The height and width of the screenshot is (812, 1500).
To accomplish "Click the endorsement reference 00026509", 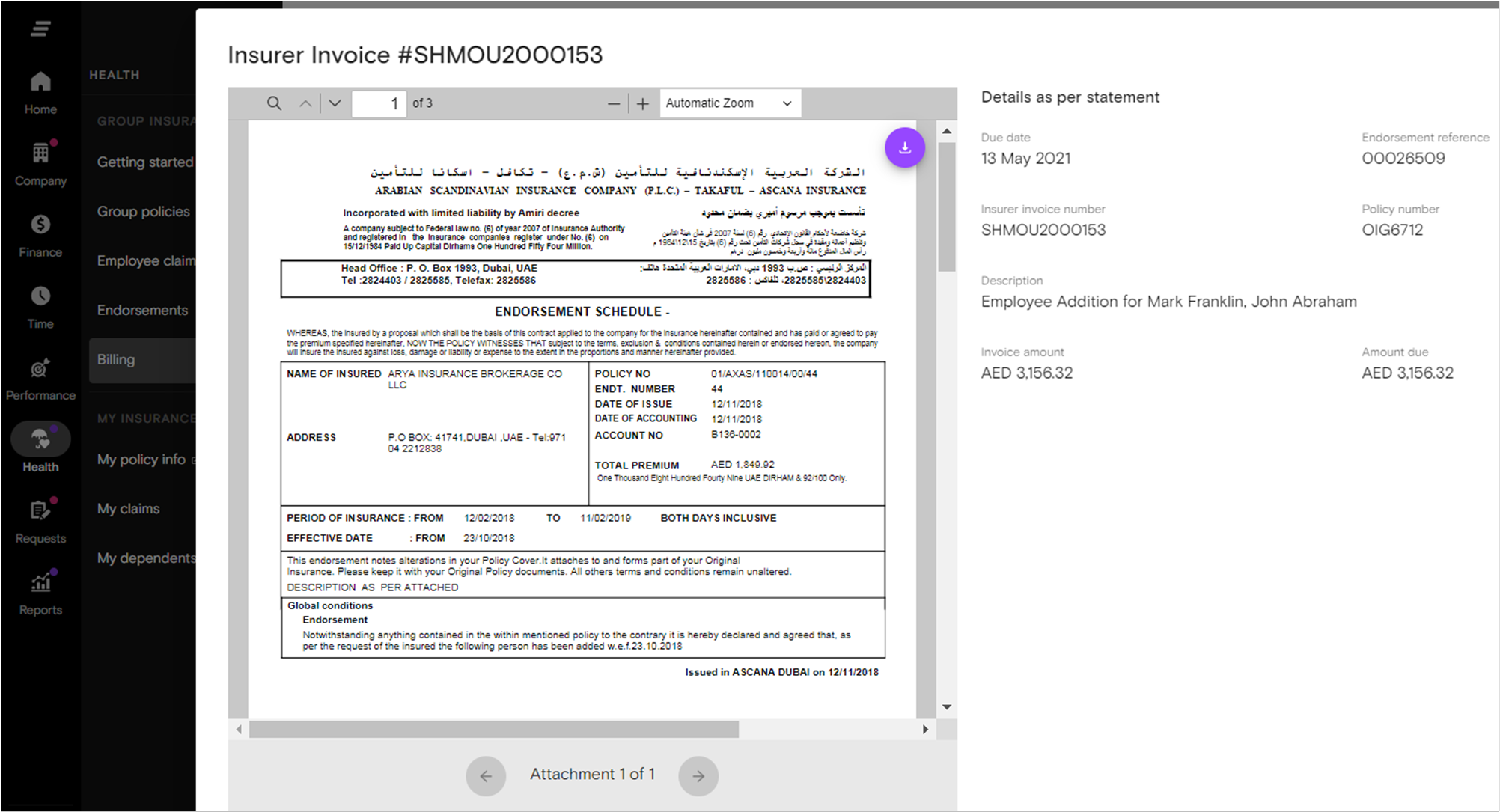I will [1403, 158].
